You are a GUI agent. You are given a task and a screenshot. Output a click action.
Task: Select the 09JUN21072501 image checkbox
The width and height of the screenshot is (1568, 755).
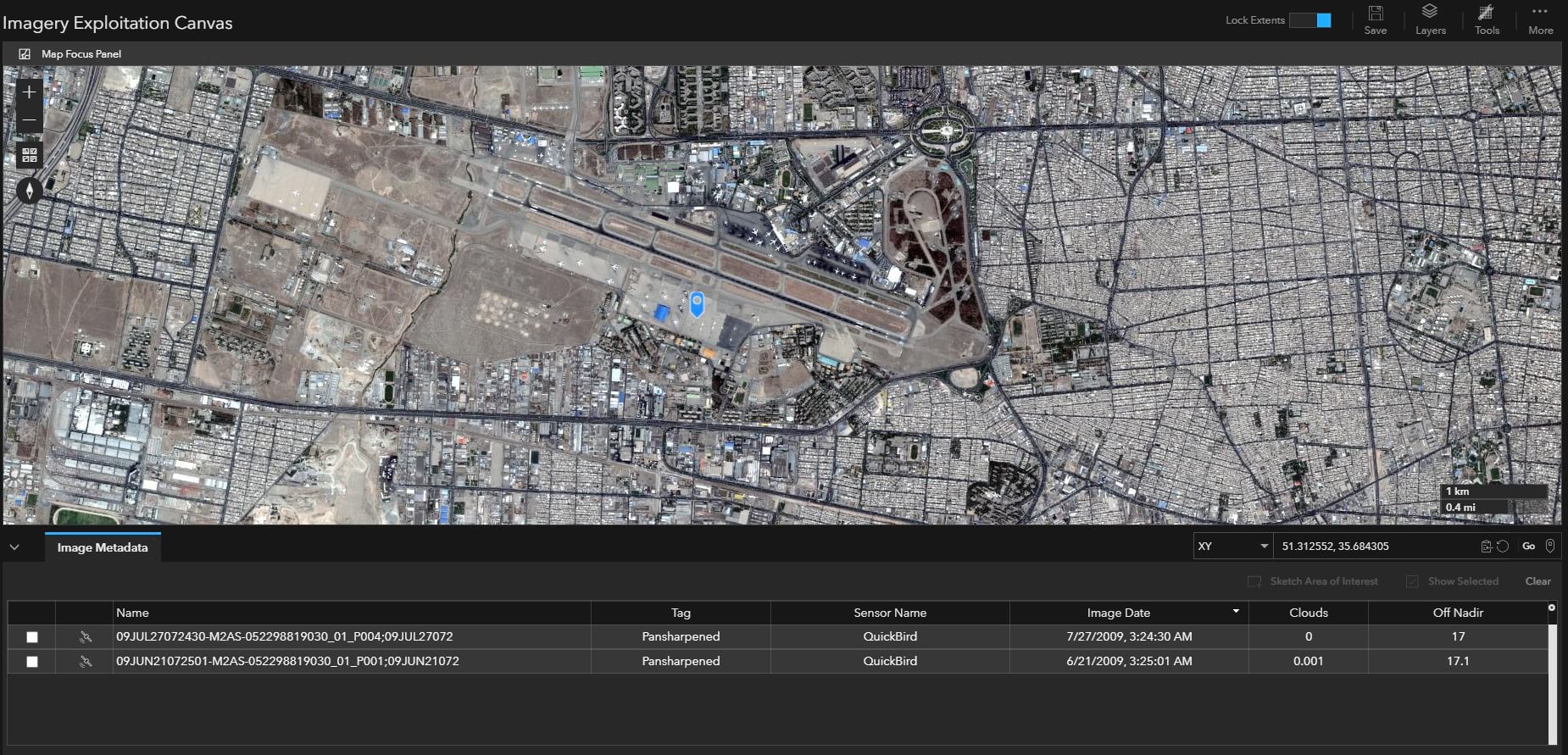click(x=32, y=662)
